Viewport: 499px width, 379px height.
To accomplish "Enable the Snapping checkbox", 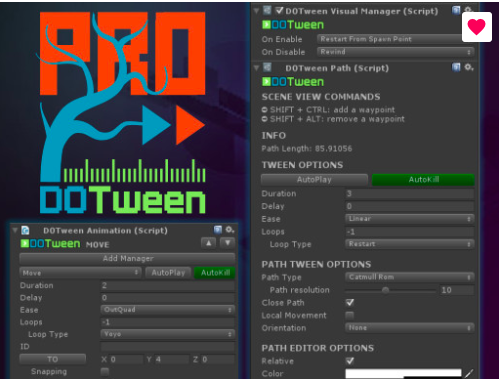I will coord(105,371).
